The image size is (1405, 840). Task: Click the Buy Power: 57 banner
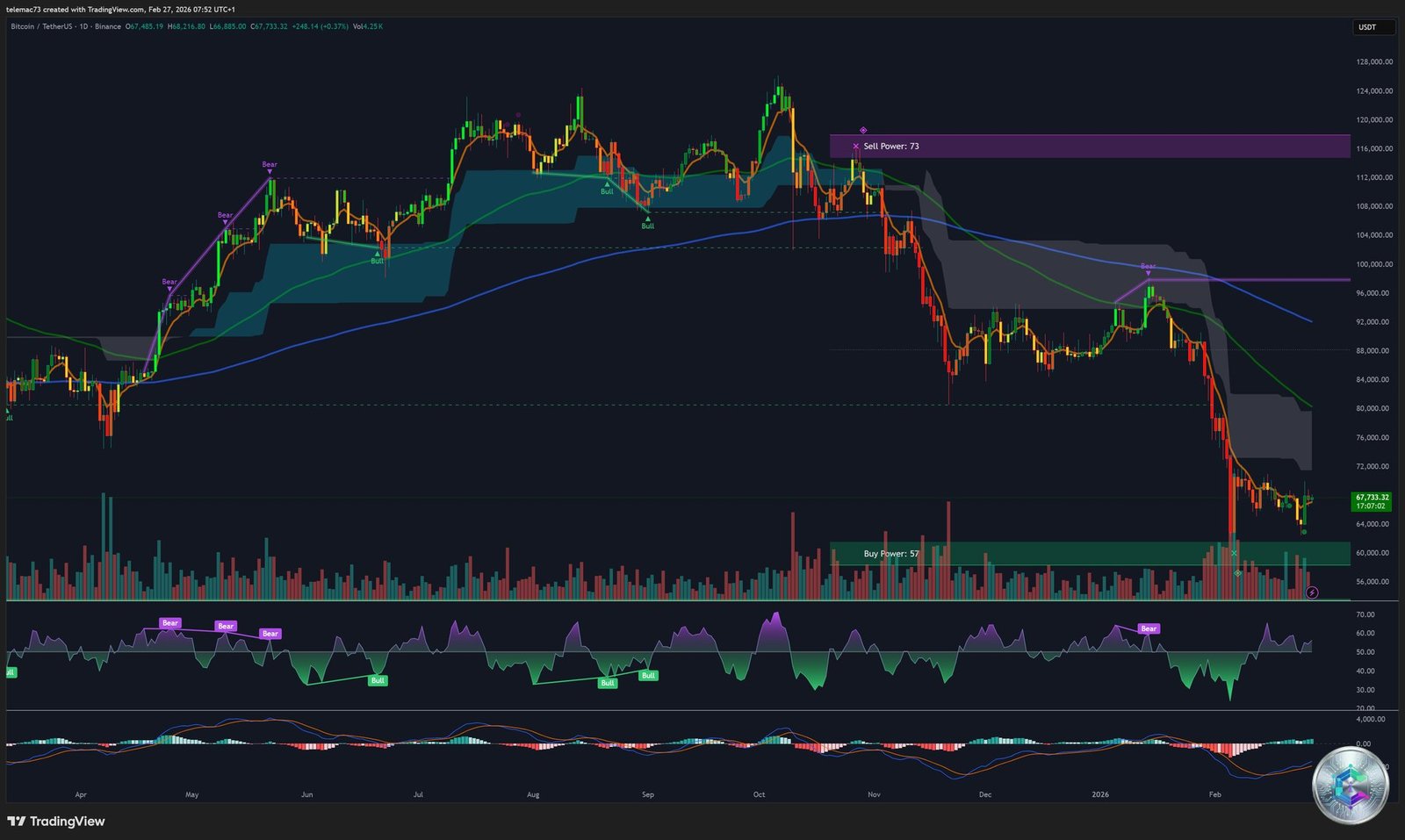coord(890,553)
